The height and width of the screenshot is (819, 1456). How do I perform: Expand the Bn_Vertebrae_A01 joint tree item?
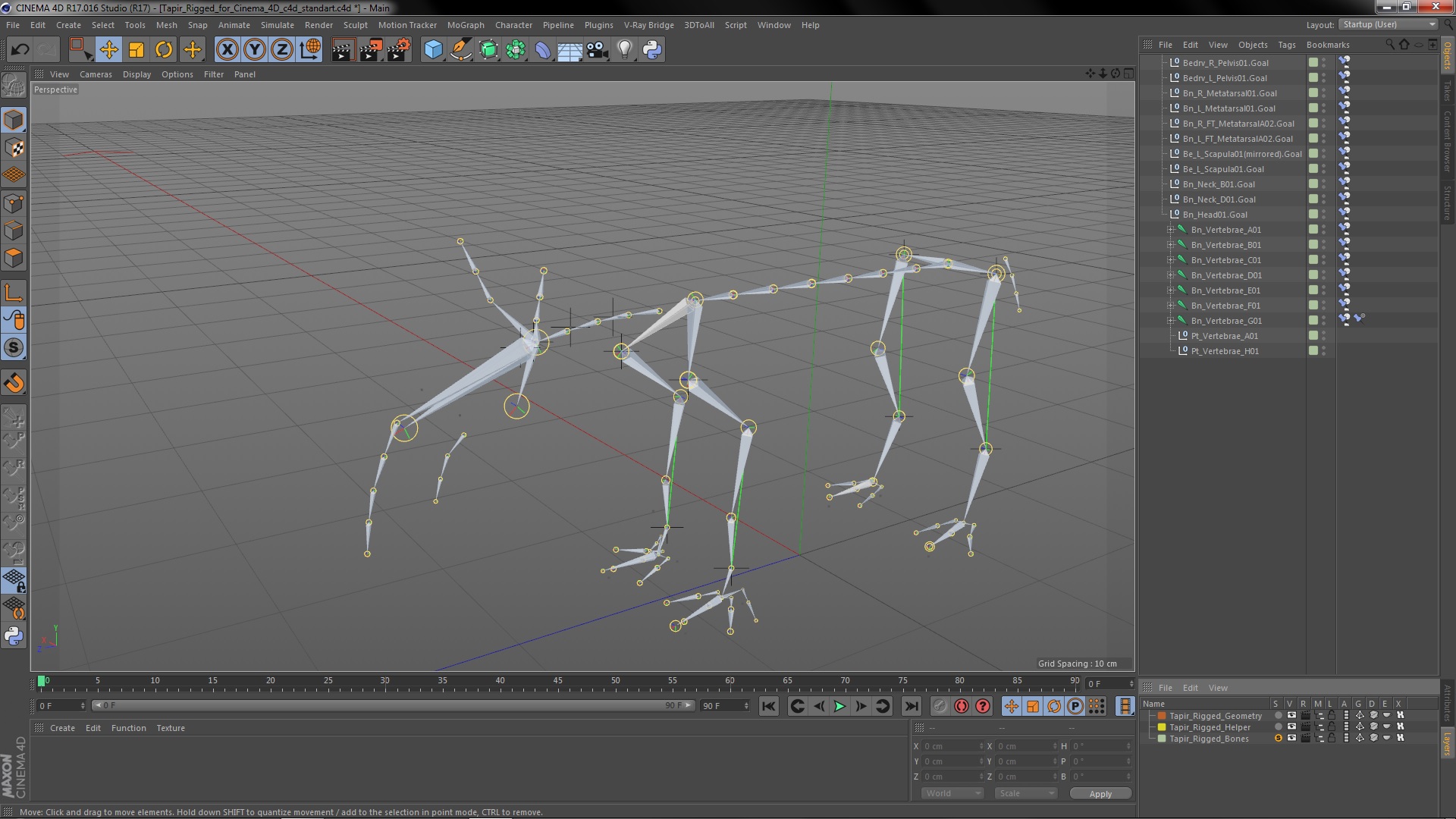[1170, 230]
